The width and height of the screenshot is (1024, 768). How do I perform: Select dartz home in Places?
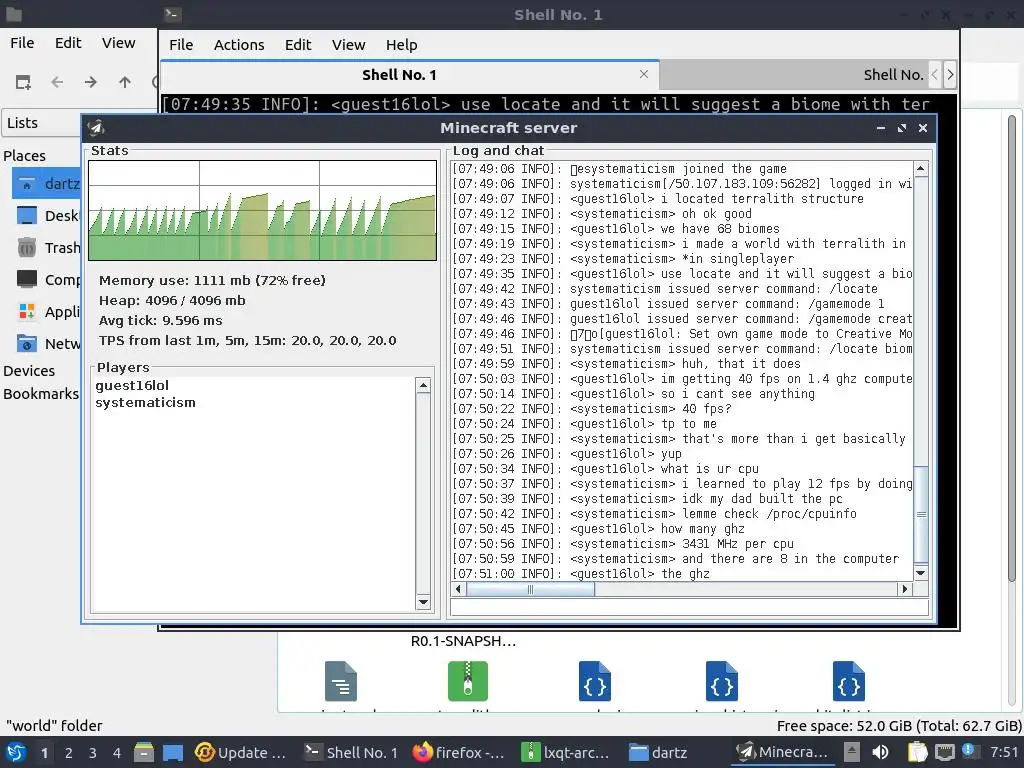pyautogui.click(x=46, y=184)
